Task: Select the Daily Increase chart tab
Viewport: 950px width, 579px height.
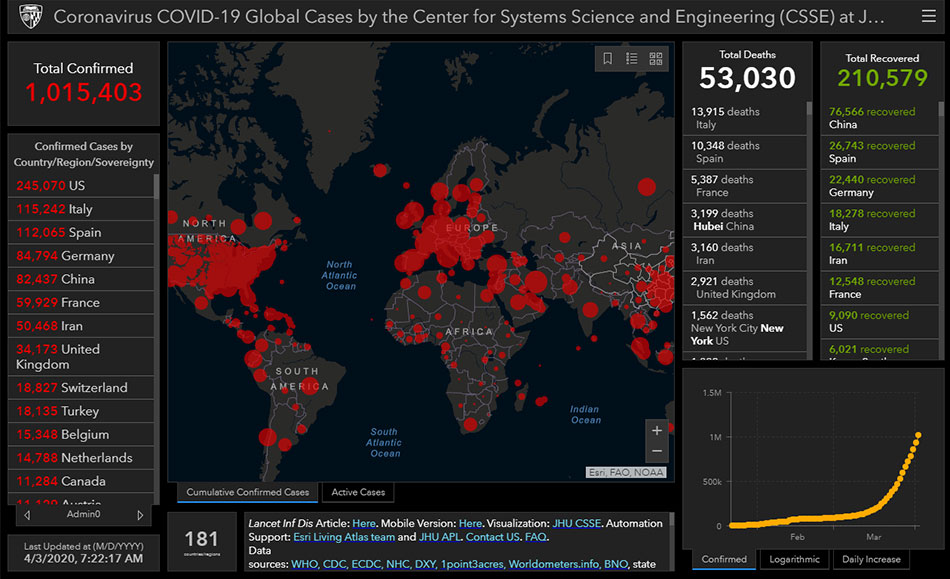Action: 871,559
